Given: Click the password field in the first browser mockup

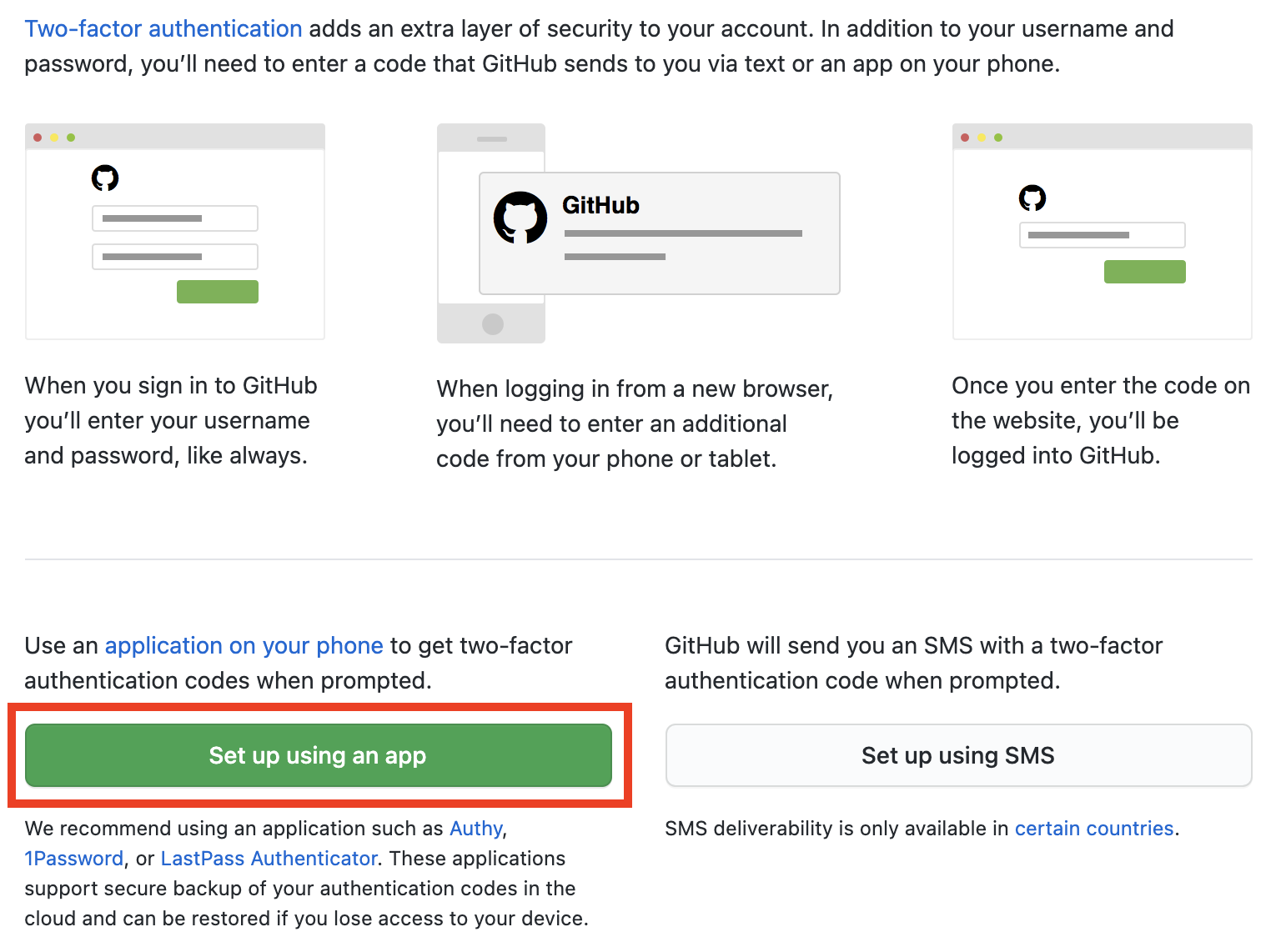Looking at the screenshot, I should 174,256.
